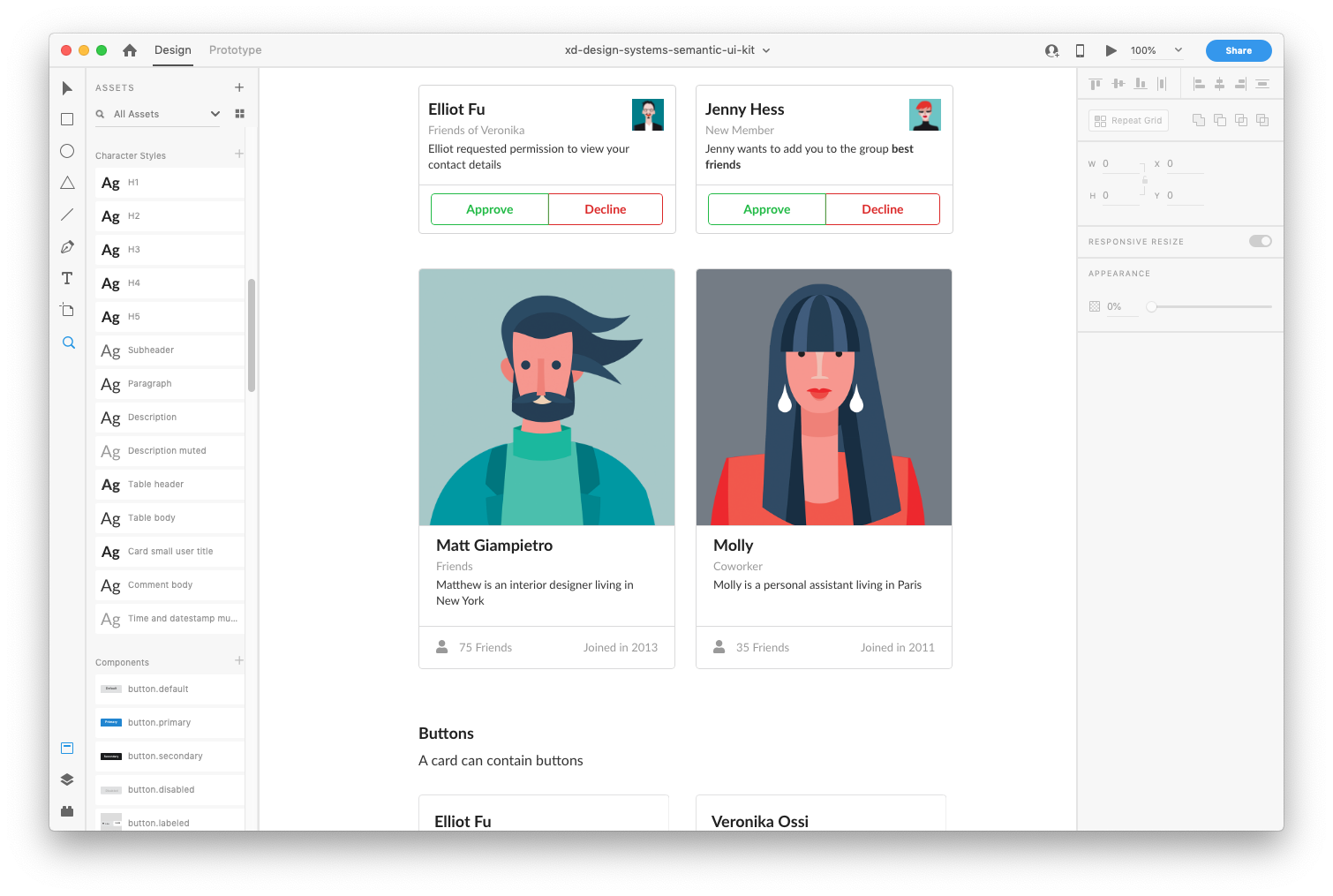Viewport: 1333px width, 896px height.
Task: Open document title dropdown chevron
Action: pyautogui.click(x=766, y=50)
